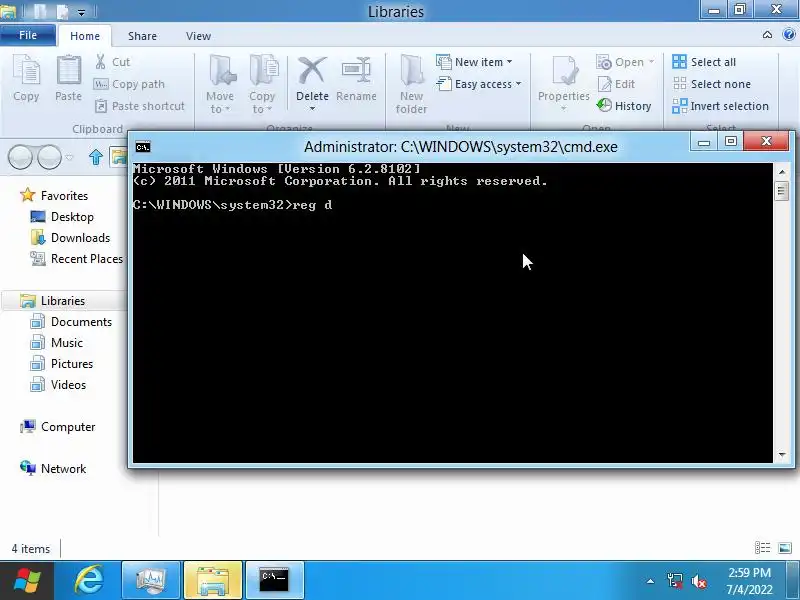Click the taskbar clock 2:59 PM
800x600 pixels.
point(749,581)
